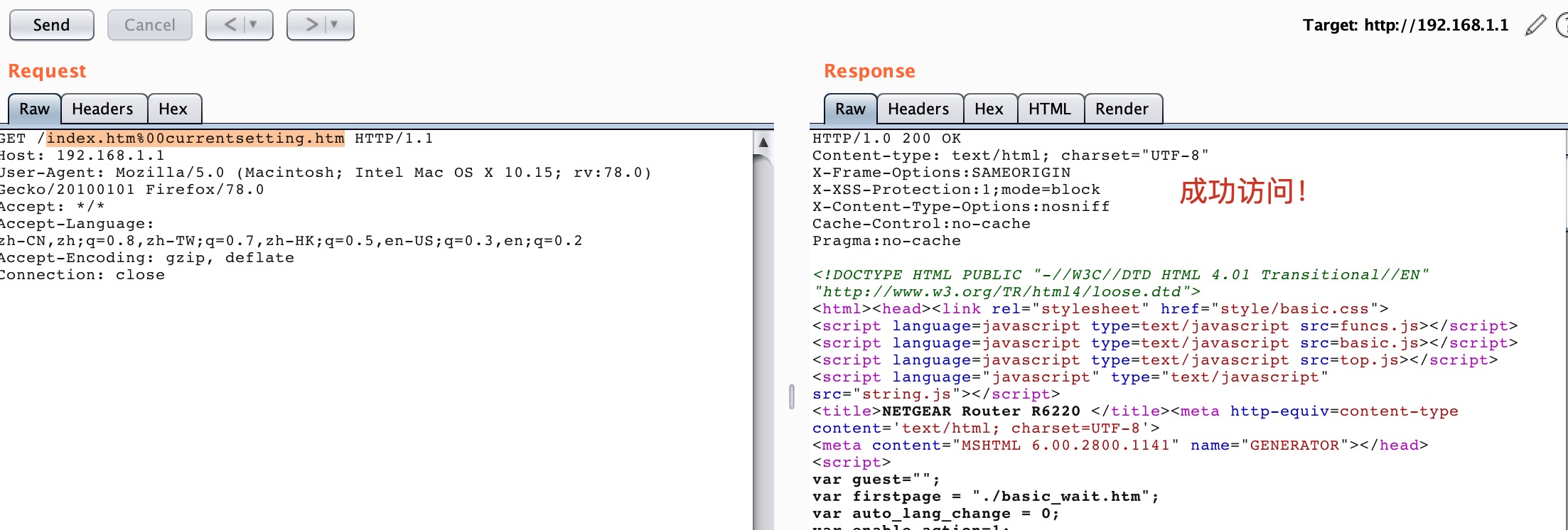Go to previous request with back arrow
Image resolution: width=1568 pixels, height=530 pixels.
coord(230,25)
